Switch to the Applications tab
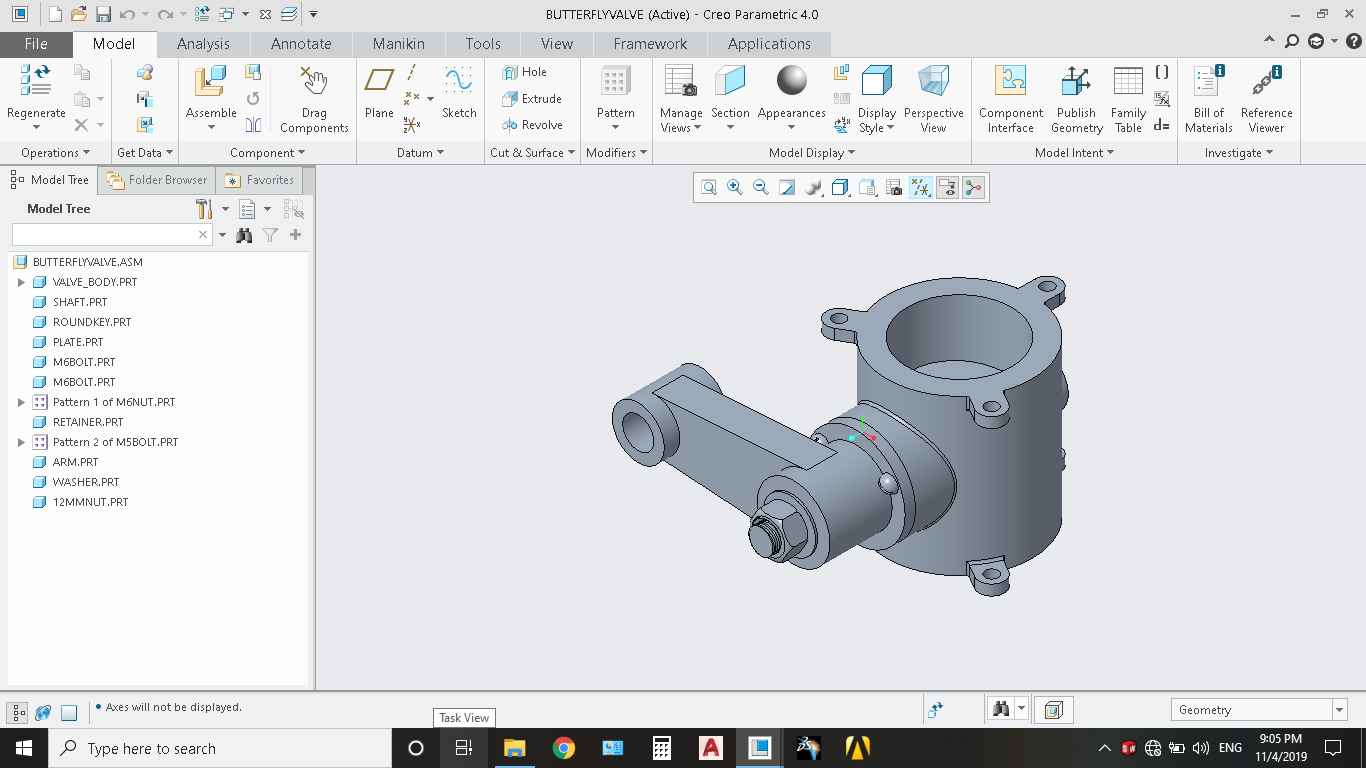Image resolution: width=1366 pixels, height=768 pixels. point(769,44)
